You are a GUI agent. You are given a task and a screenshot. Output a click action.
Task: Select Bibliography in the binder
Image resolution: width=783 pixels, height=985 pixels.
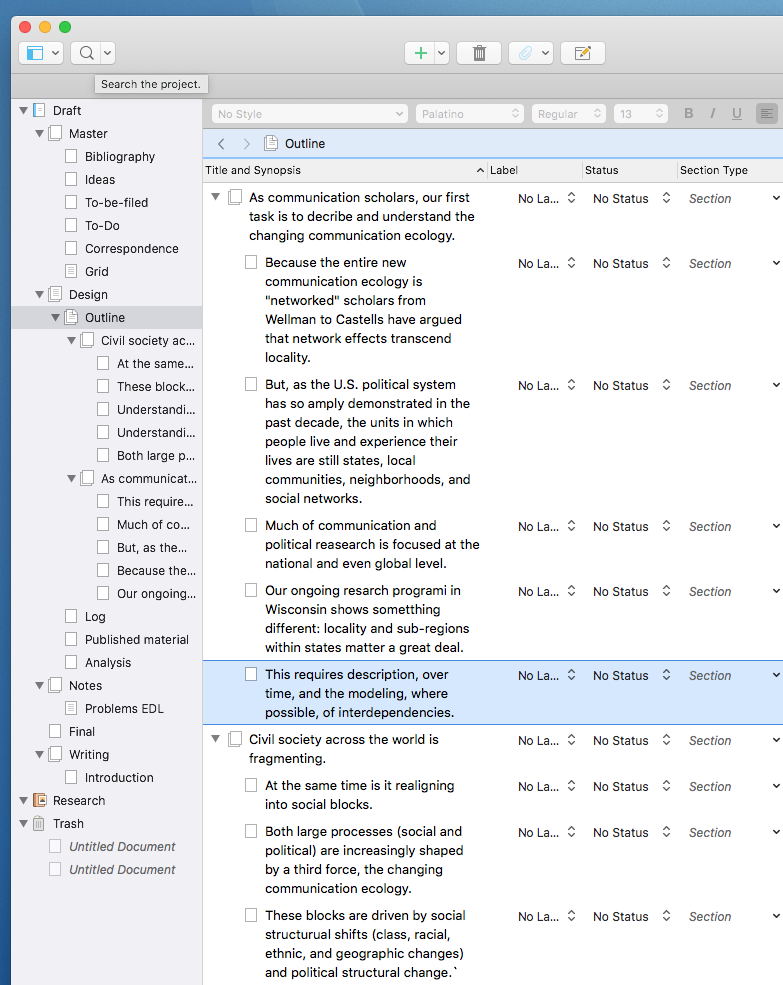[119, 157]
